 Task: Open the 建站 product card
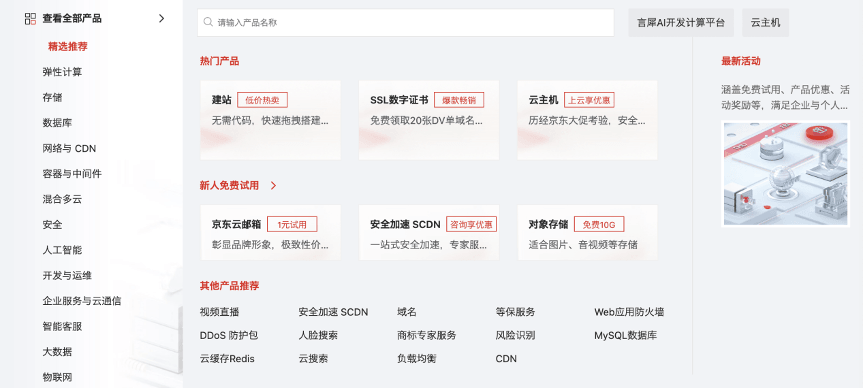[271, 120]
